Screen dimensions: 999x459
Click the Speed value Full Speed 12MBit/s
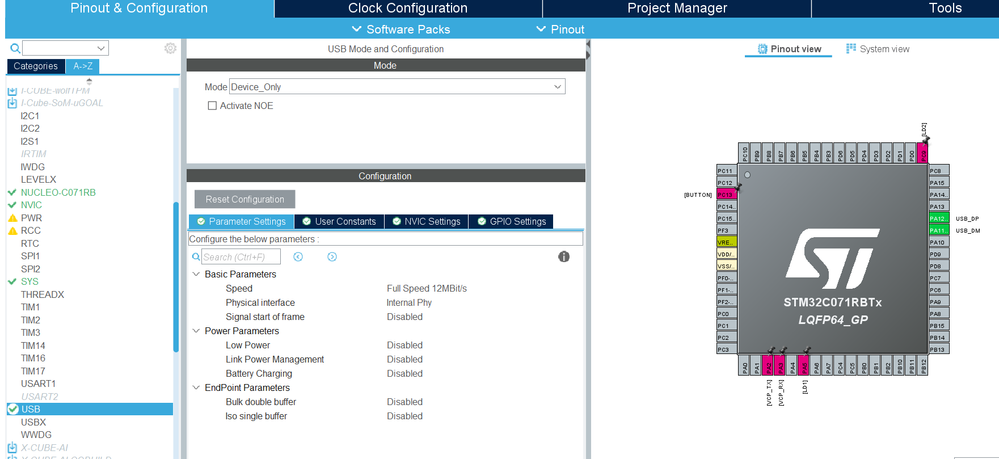point(427,288)
